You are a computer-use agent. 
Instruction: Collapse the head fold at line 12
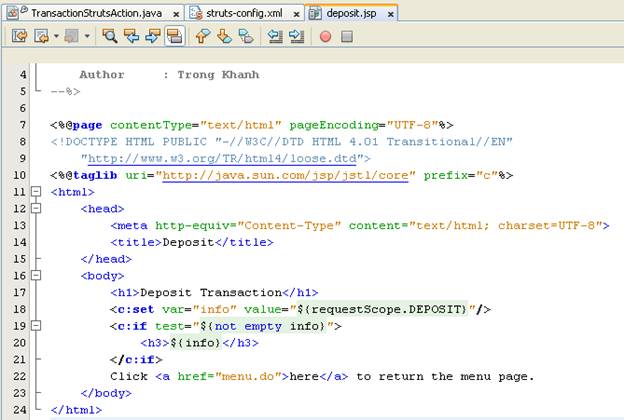(36, 208)
